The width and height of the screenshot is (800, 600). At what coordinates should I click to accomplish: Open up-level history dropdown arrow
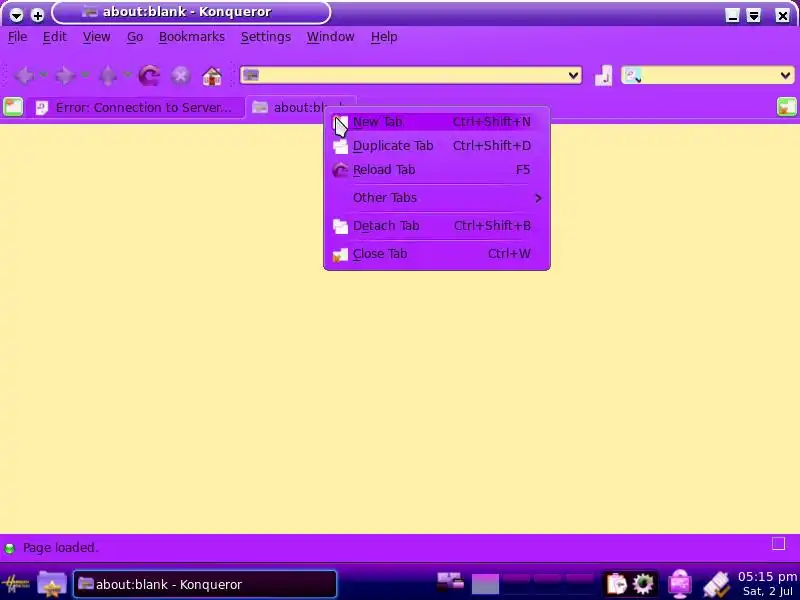[127, 76]
